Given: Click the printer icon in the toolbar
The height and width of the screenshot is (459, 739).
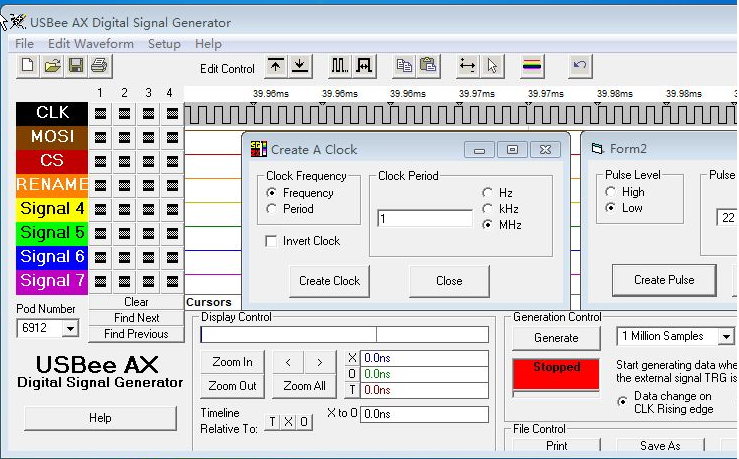Looking at the screenshot, I should [x=99, y=65].
